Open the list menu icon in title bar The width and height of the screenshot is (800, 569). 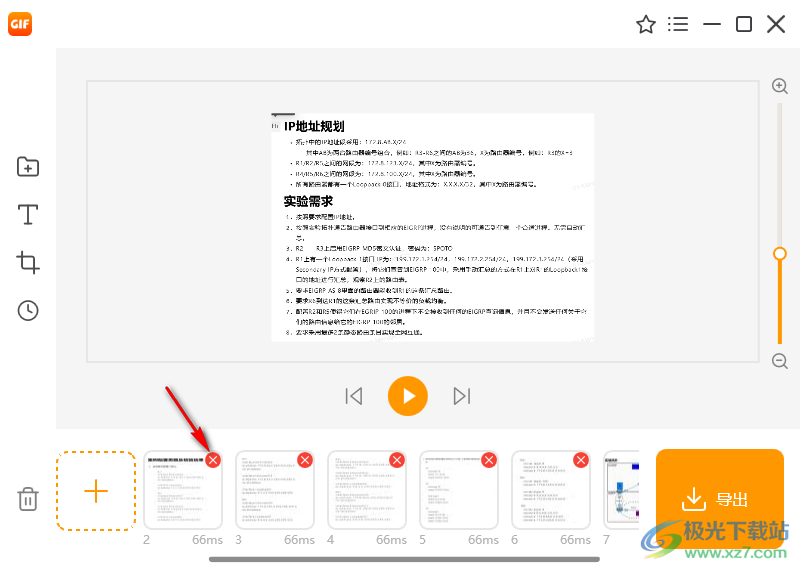click(x=678, y=25)
